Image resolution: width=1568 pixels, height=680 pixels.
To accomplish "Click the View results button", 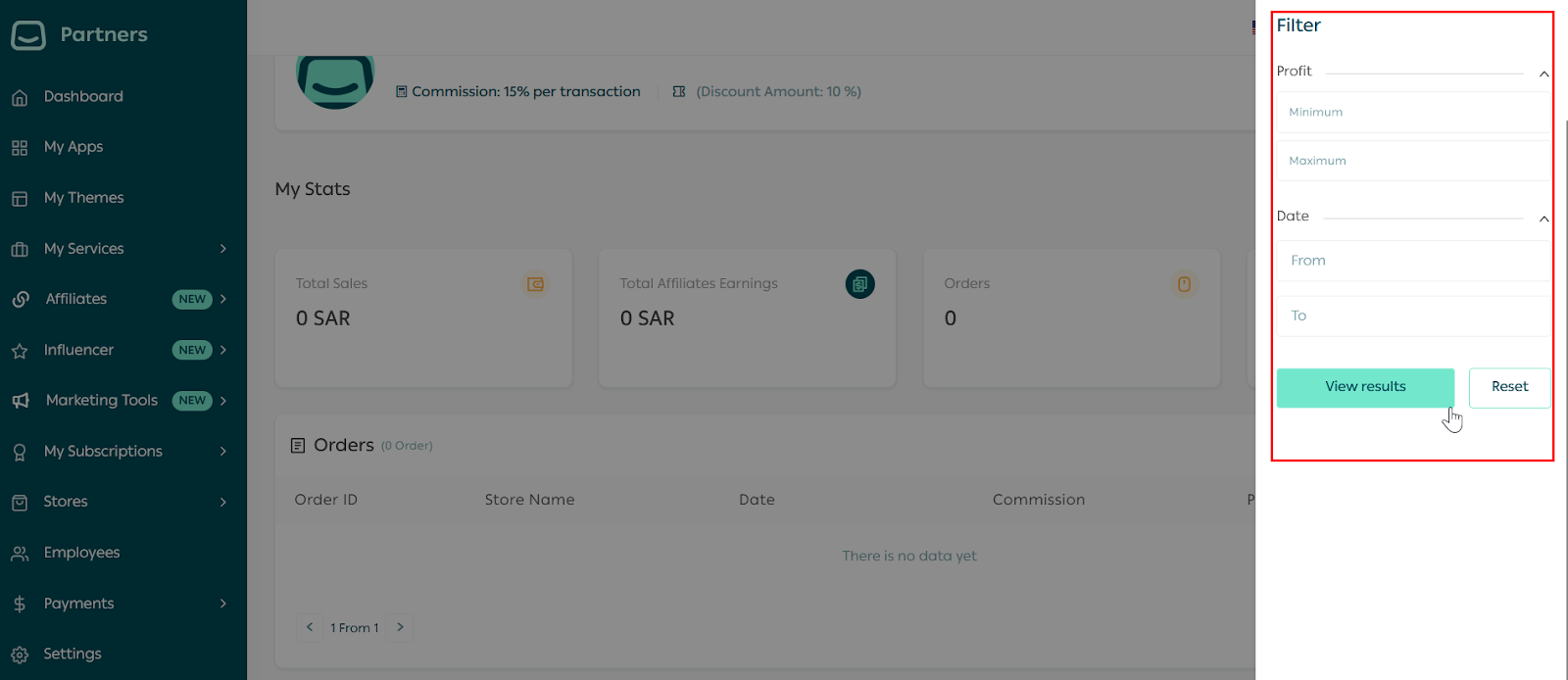I will coord(1364,387).
